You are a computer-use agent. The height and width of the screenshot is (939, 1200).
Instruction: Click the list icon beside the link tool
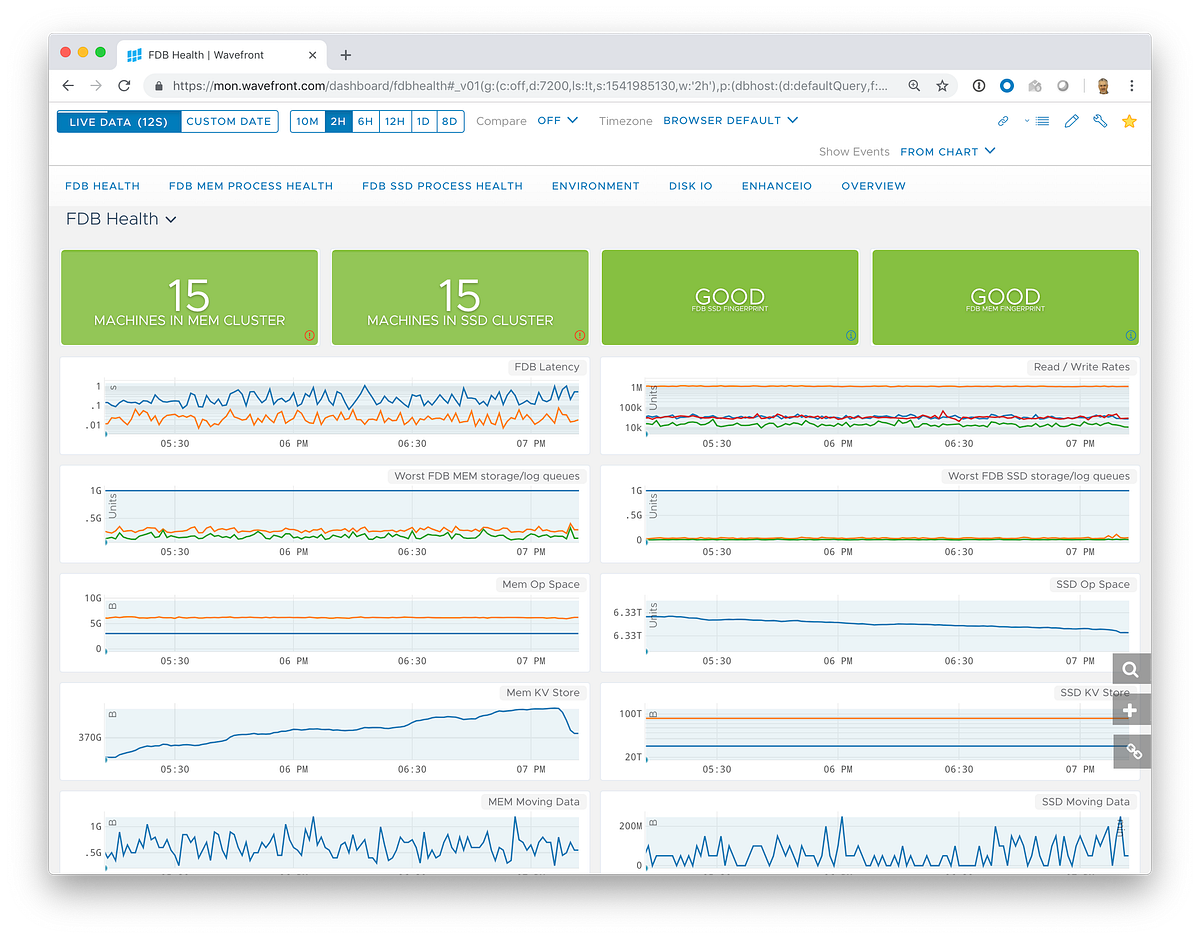click(x=1042, y=120)
